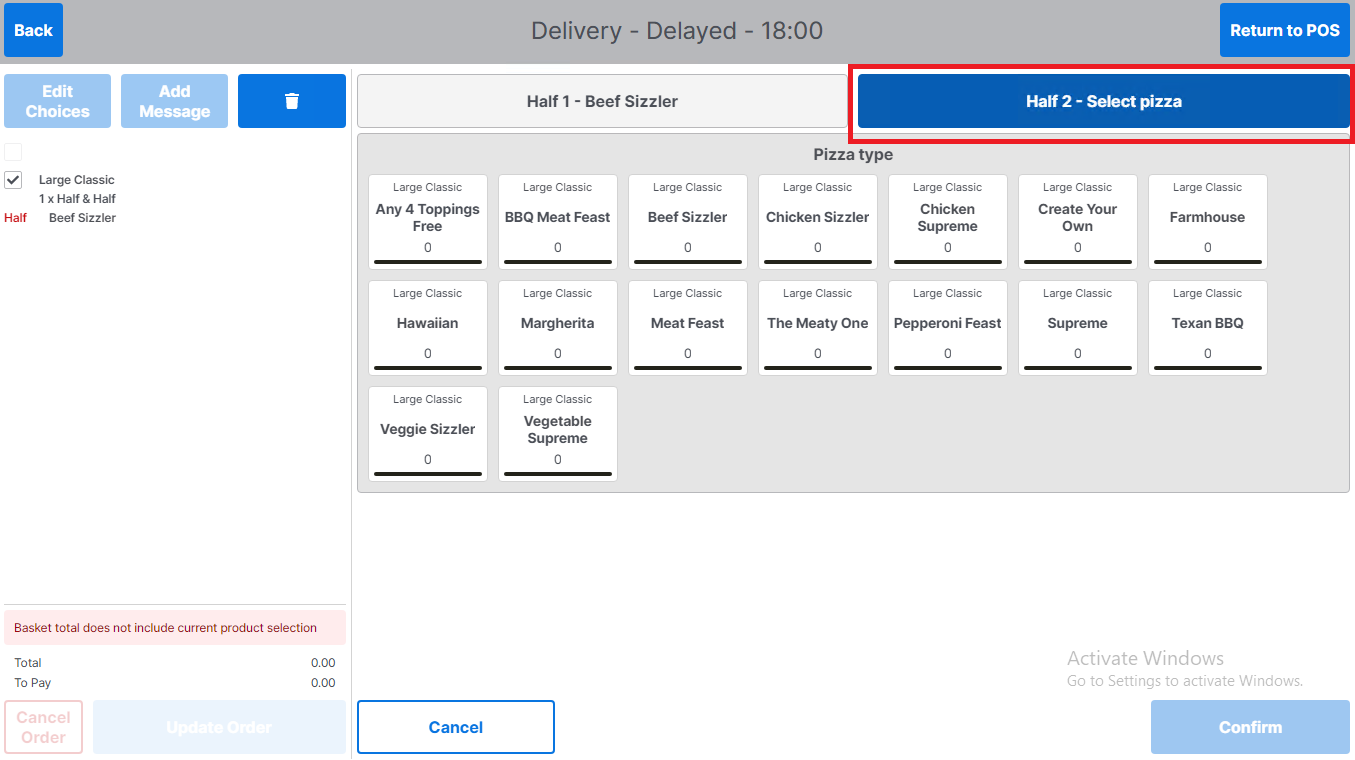Click the trash delete icon button

click(291, 101)
